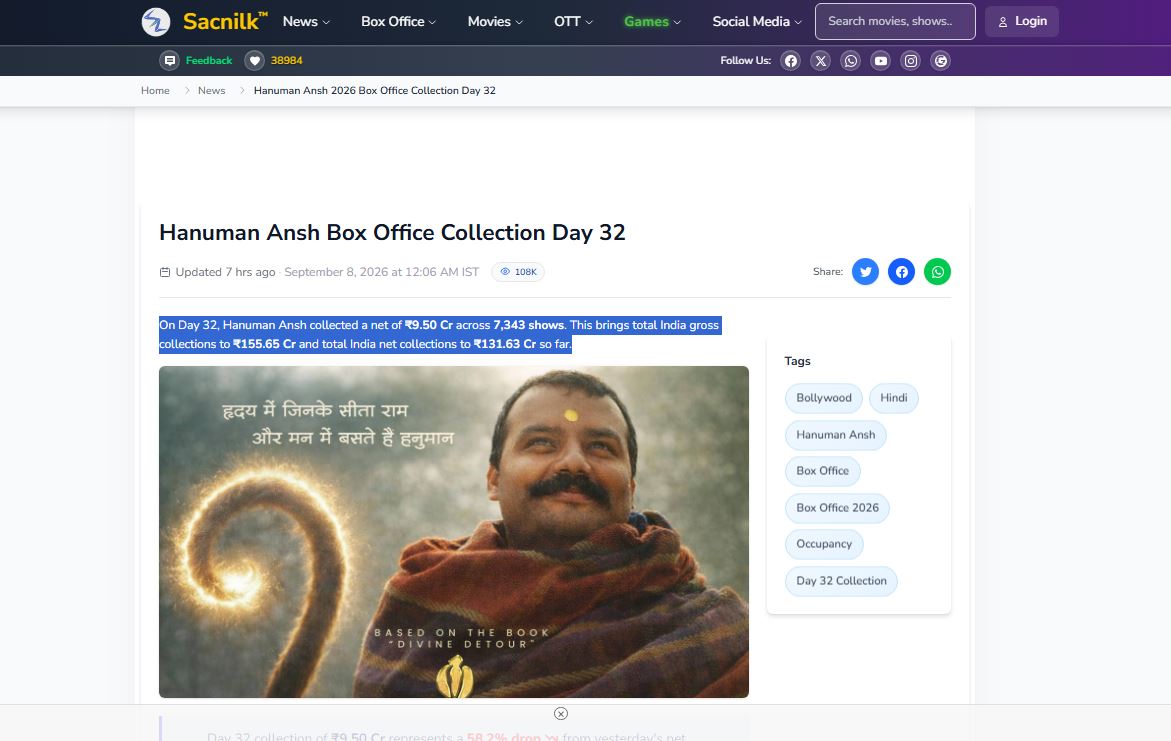The height and width of the screenshot is (741, 1171).
Task: Close the bottom ad banner
Action: [x=561, y=713]
